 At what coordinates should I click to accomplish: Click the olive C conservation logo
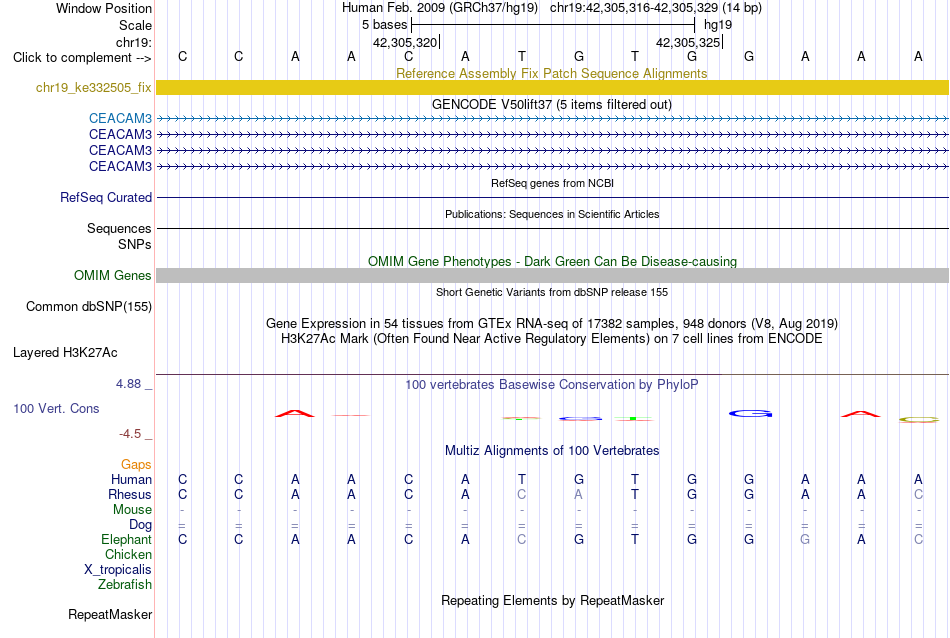click(x=918, y=419)
